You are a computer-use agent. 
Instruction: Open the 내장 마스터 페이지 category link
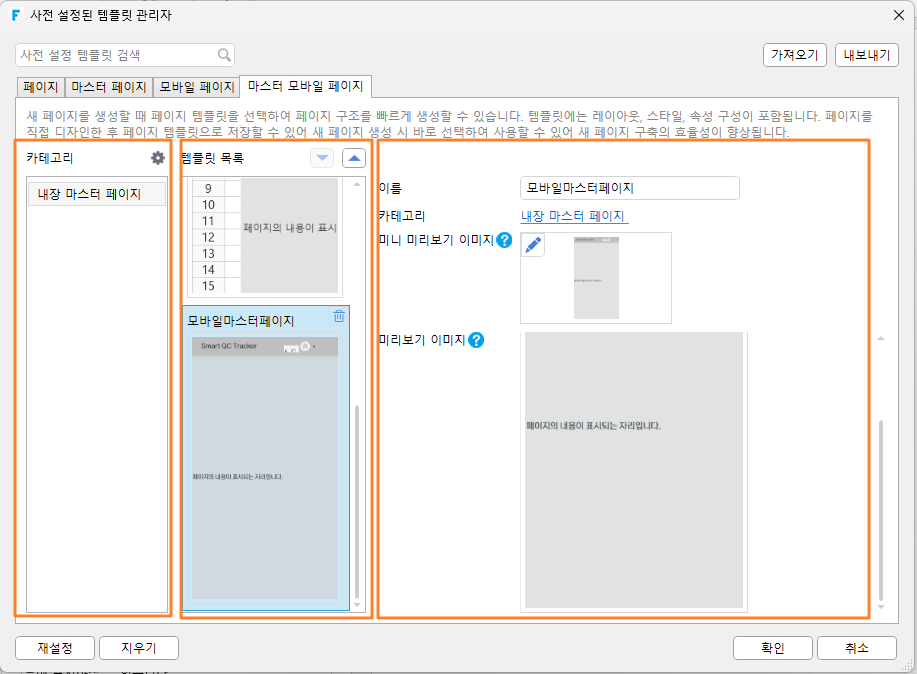[574, 216]
